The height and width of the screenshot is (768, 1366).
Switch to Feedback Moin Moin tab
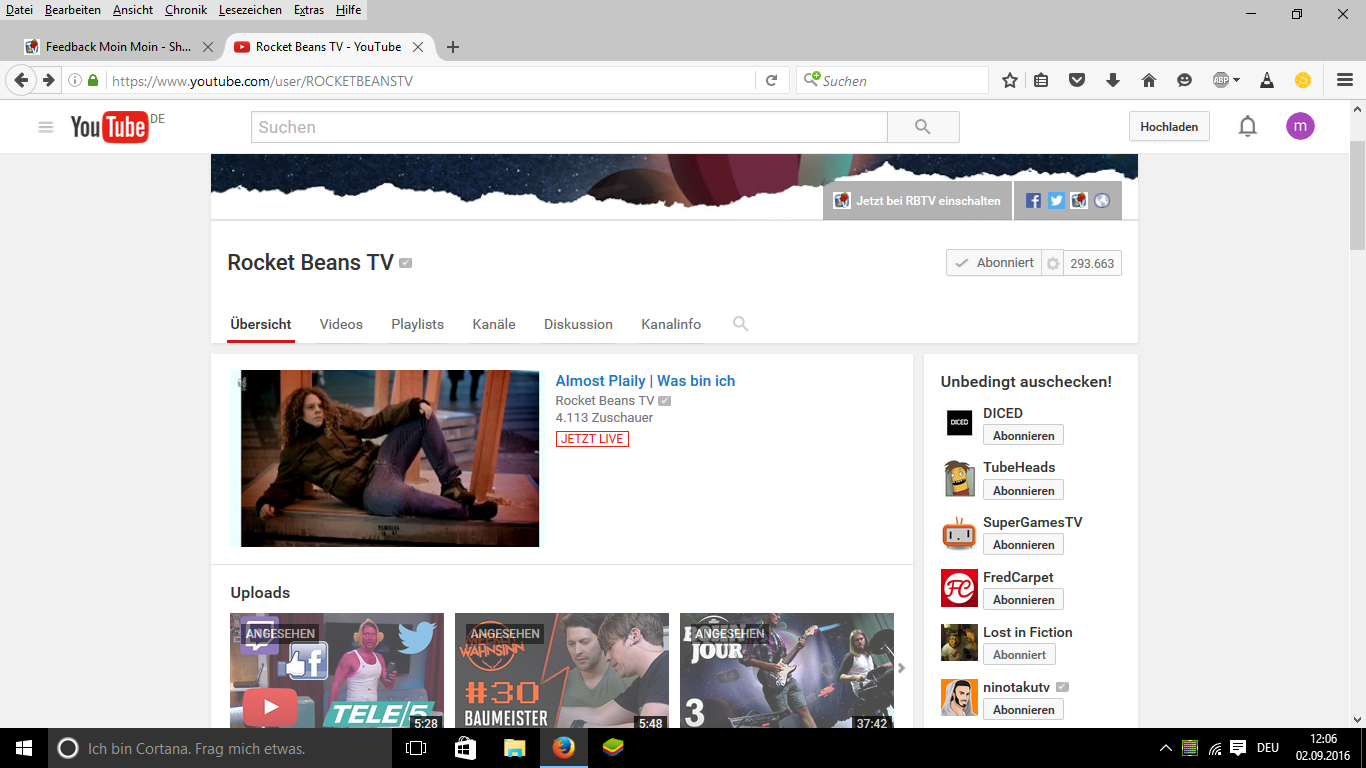coord(119,47)
